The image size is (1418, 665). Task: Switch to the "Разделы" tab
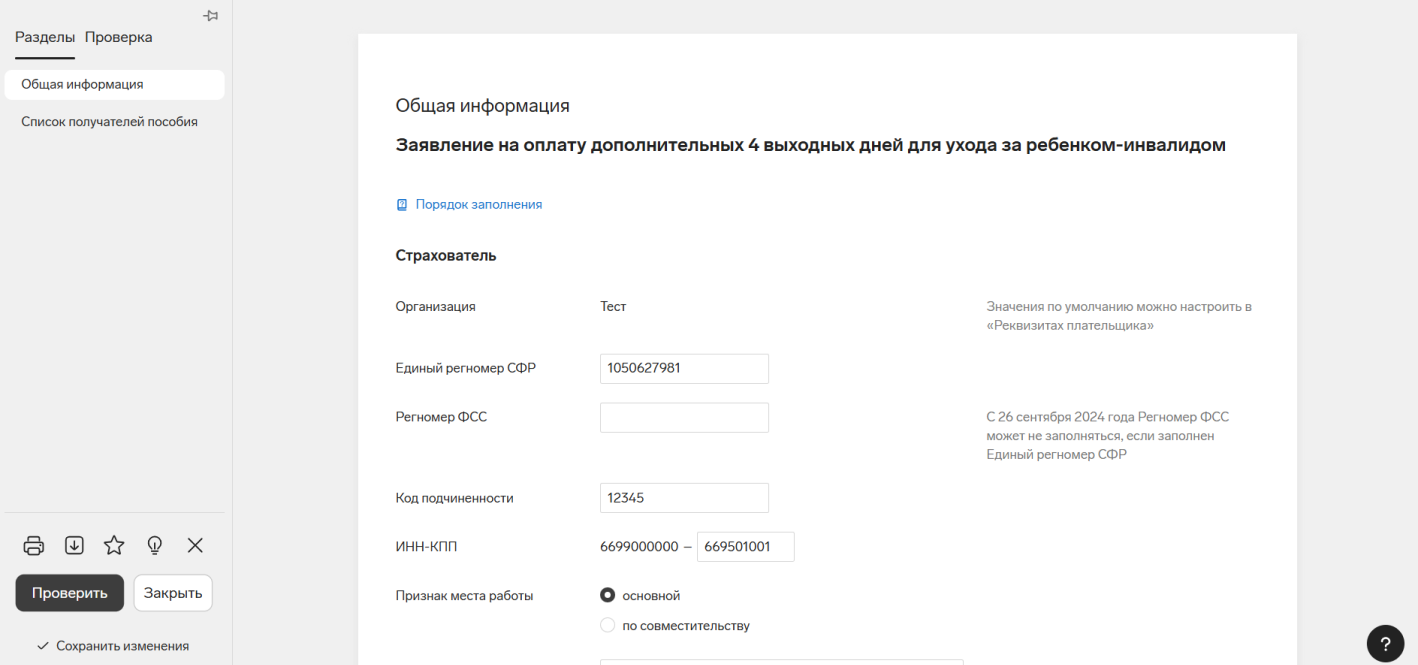tap(45, 37)
